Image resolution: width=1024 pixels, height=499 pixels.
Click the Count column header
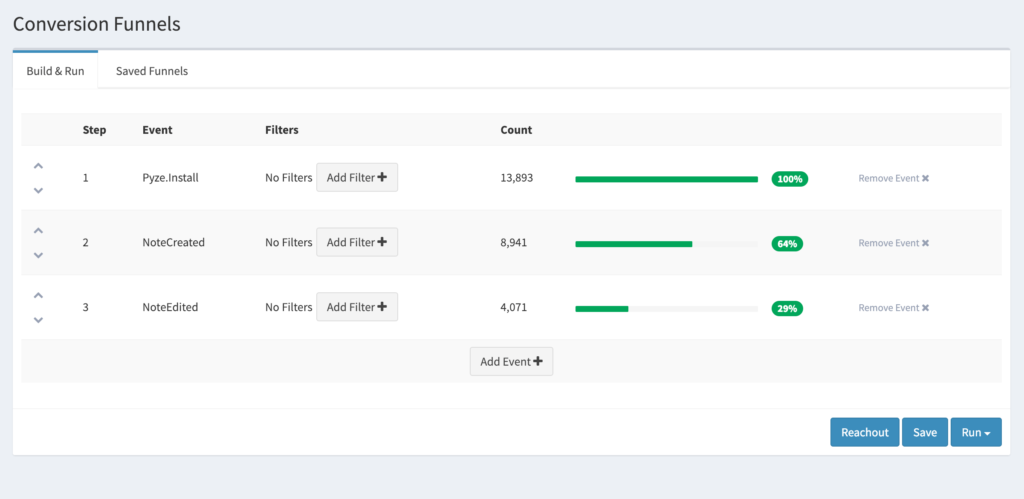(x=517, y=130)
